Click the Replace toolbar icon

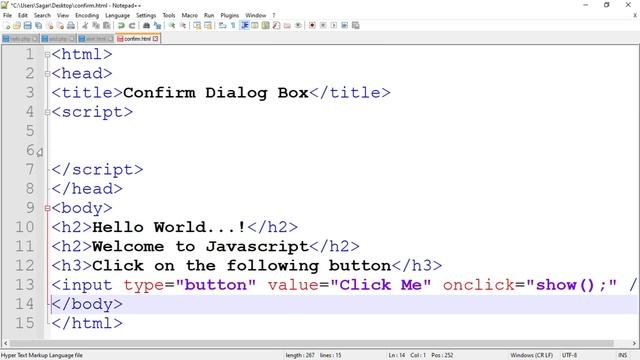(158, 25)
